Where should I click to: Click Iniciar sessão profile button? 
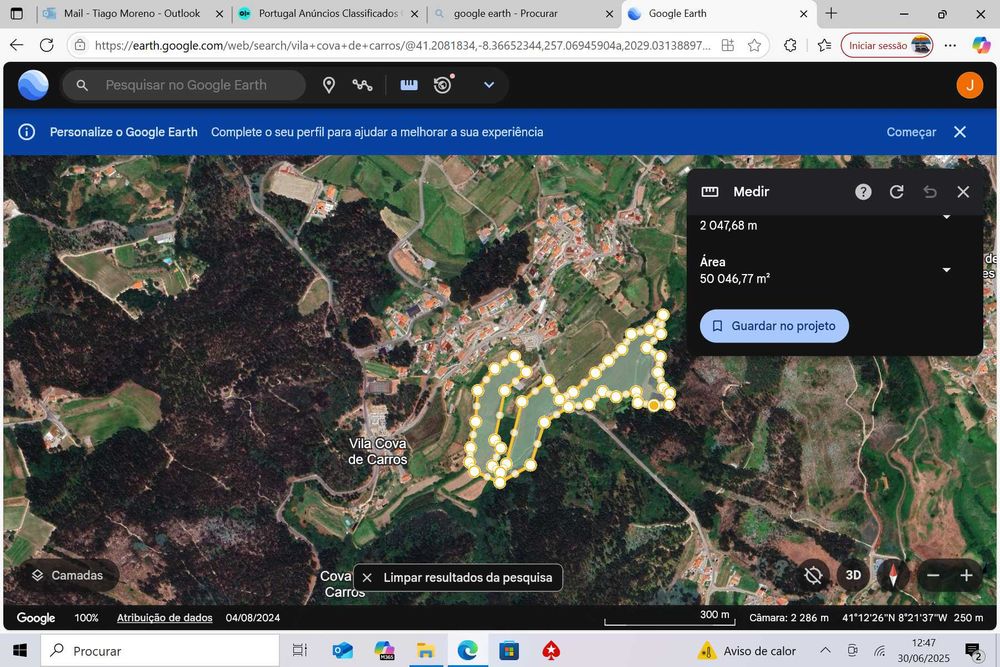[887, 45]
